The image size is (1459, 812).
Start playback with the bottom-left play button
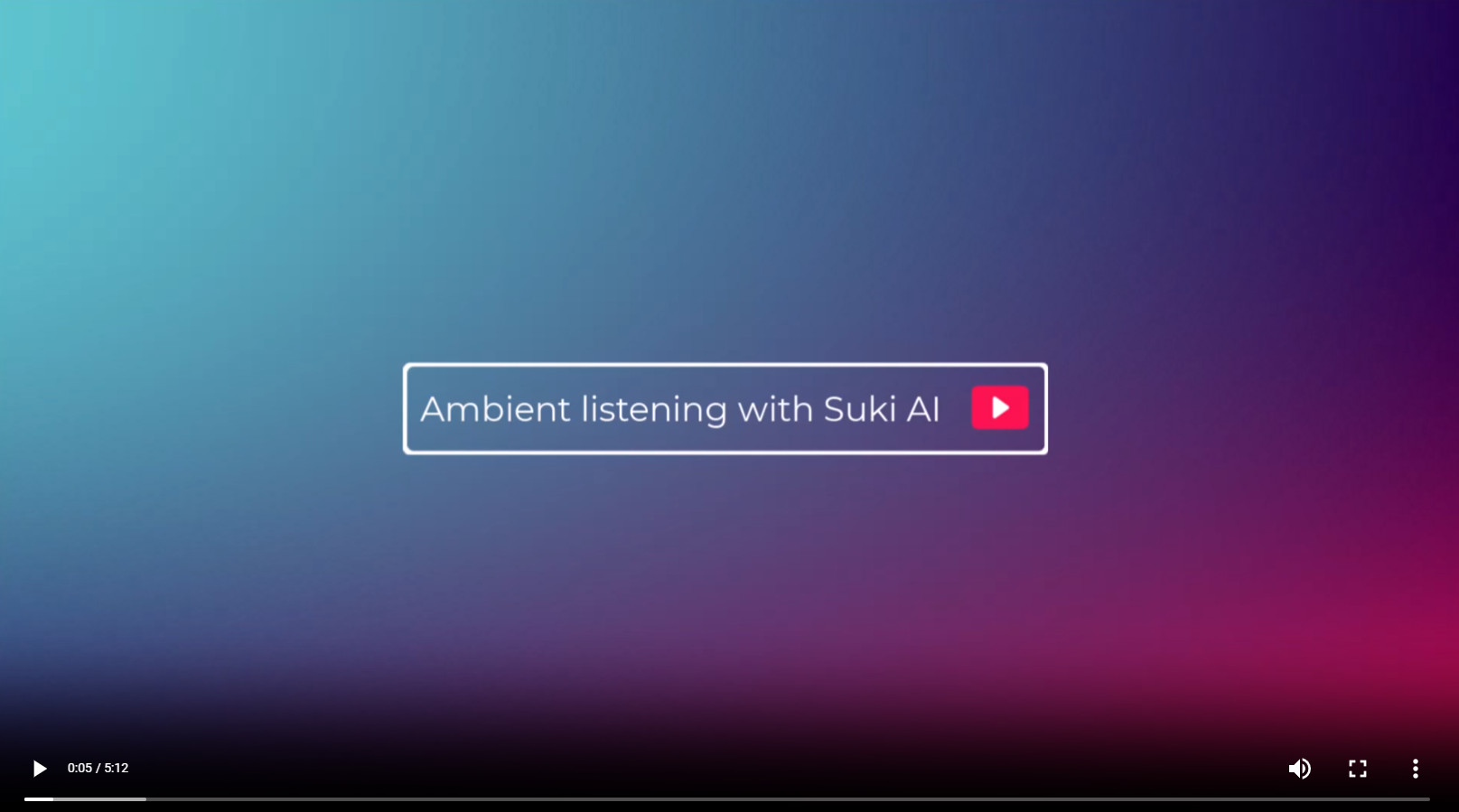(39, 769)
